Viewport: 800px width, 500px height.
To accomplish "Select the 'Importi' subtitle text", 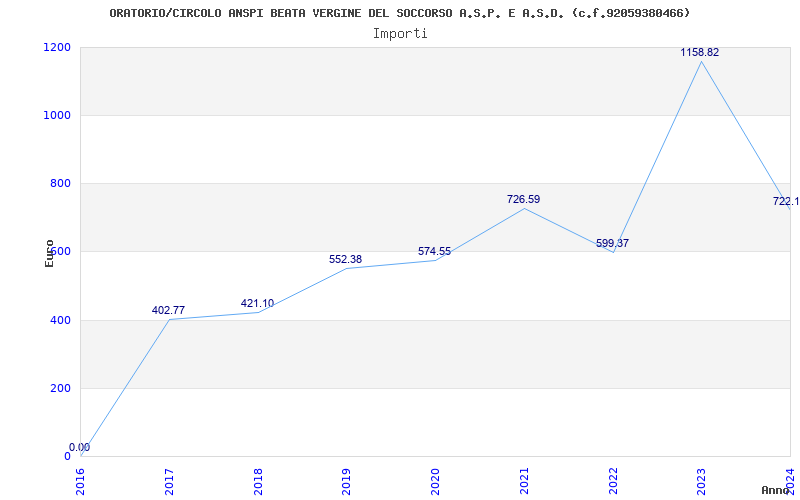I will [400, 34].
